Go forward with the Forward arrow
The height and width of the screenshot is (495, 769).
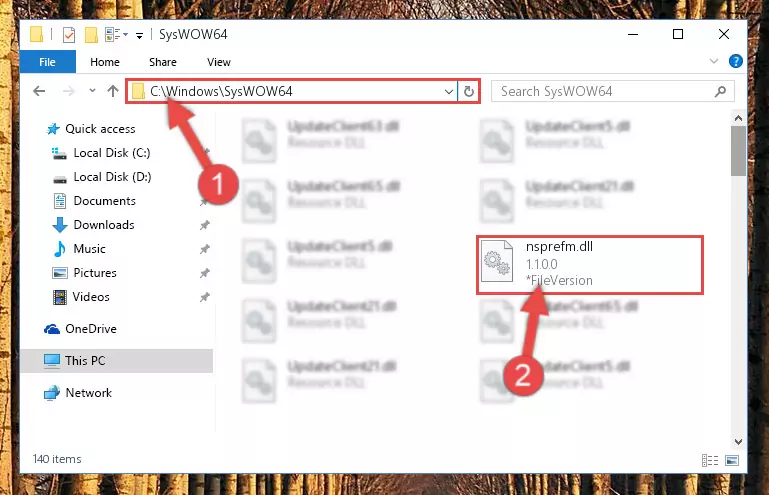point(69,91)
